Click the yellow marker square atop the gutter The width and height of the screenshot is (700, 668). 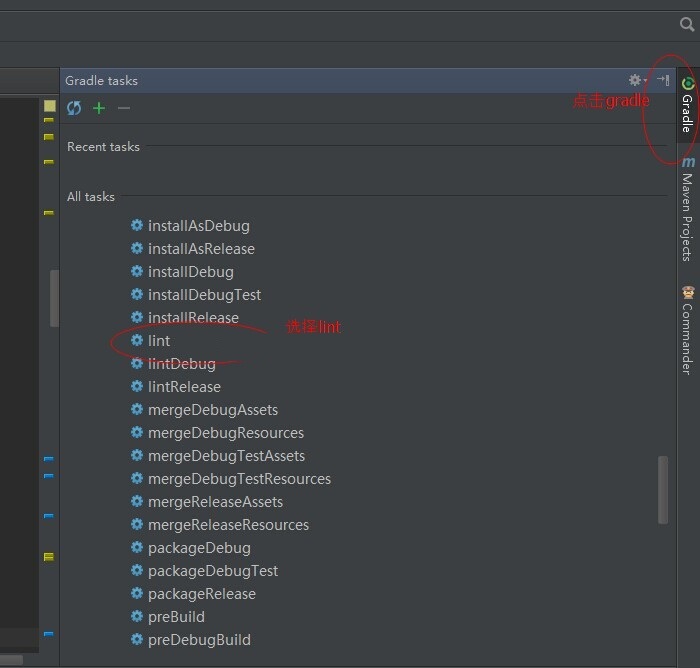point(50,106)
